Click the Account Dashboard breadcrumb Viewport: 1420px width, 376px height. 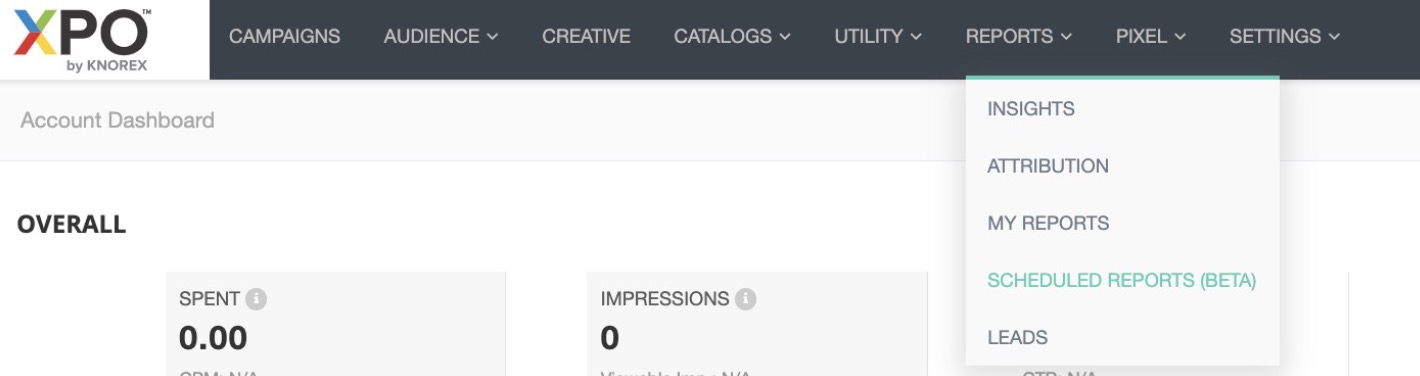pos(117,120)
